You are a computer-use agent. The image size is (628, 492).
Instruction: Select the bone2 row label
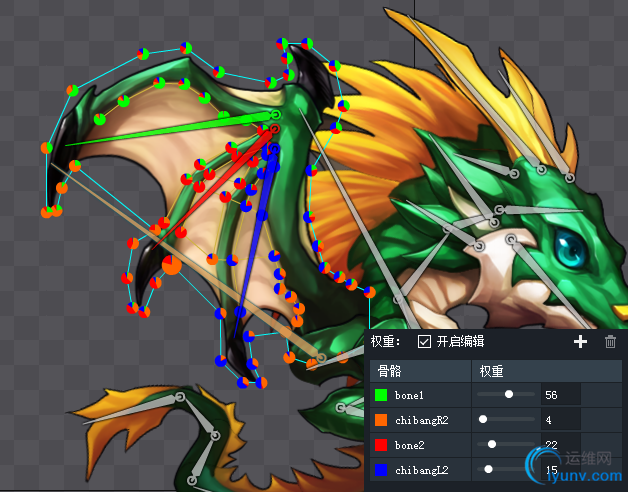[409, 445]
